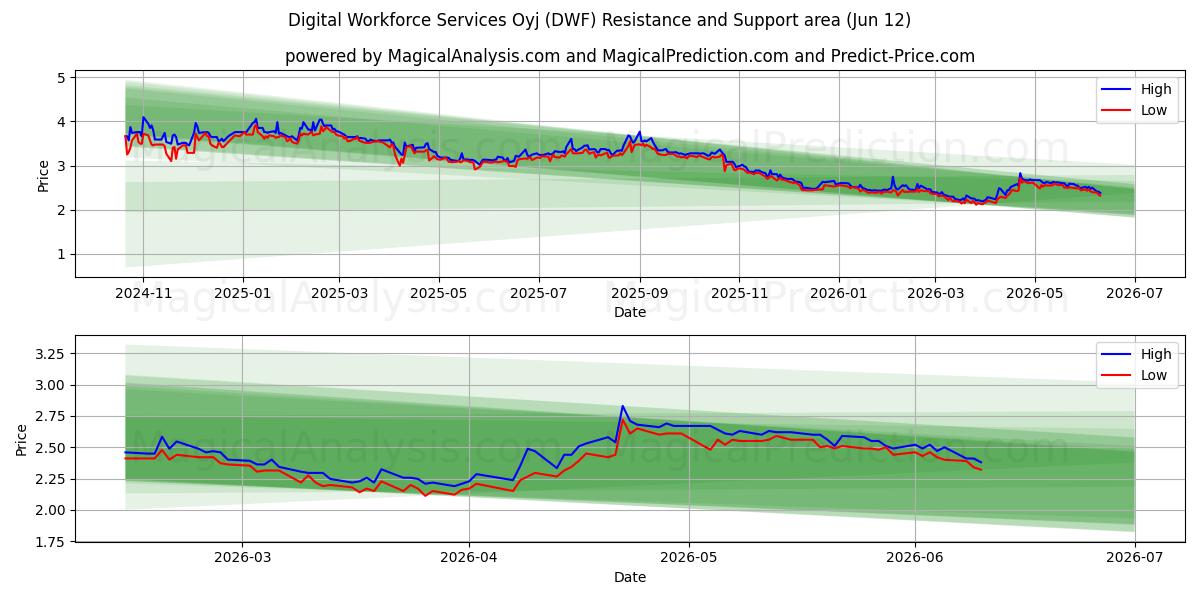Click the 'Date' axis label under top chart
The image size is (1200, 600).
click(x=630, y=312)
